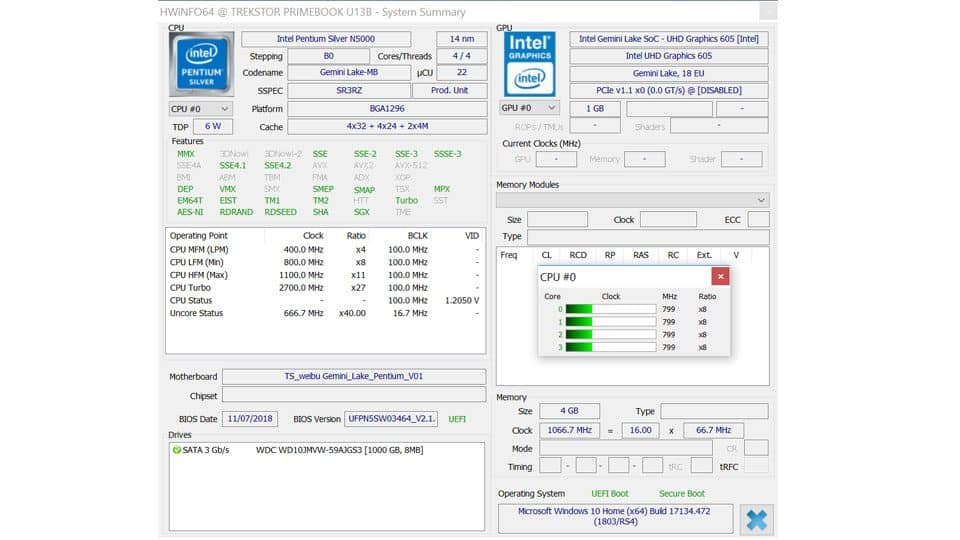Click the Secure Boot label
The image size is (960, 540).
tap(681, 493)
